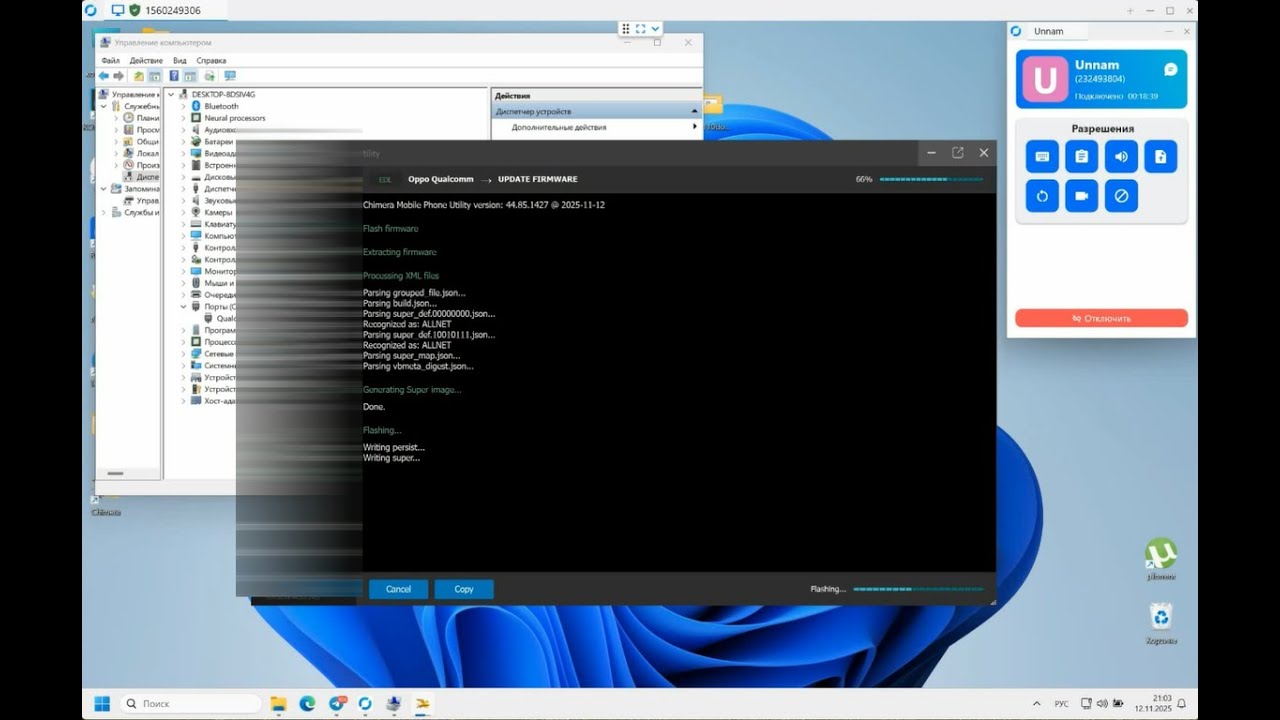This screenshot has height=720, width=1280.
Task: Open the µTorrent desktop icon
Action: point(1160,558)
